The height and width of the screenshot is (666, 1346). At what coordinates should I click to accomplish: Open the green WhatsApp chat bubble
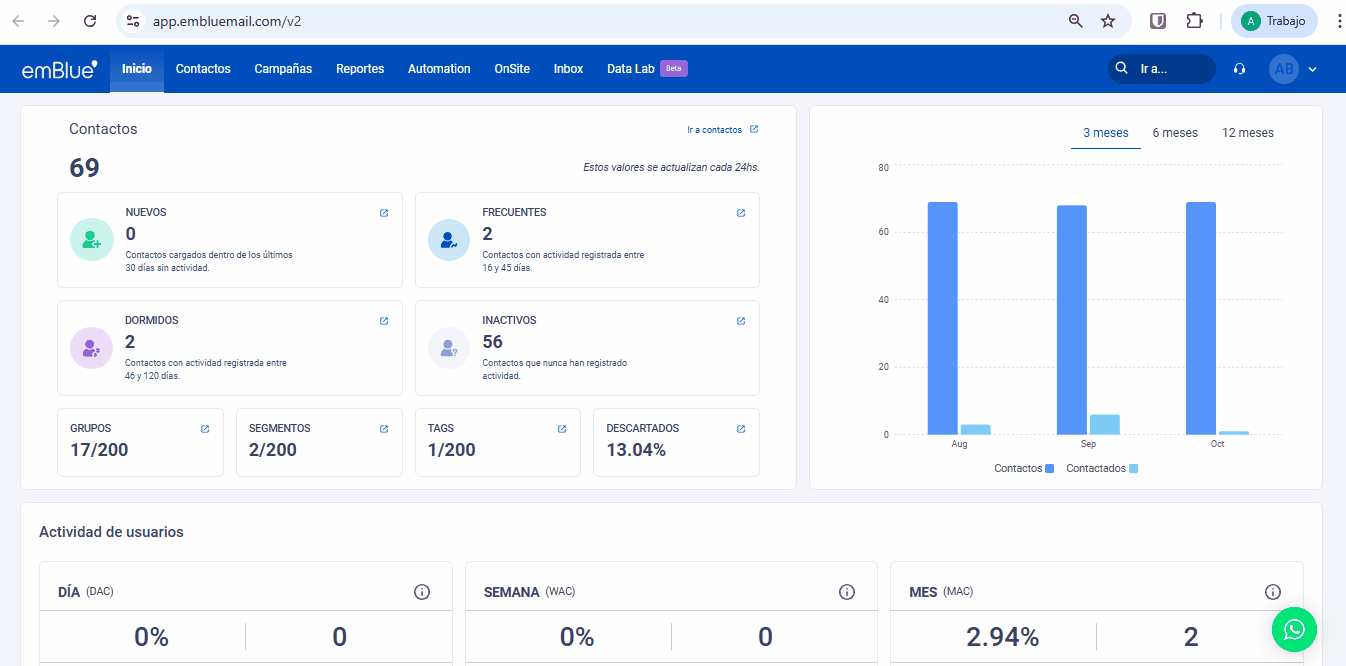click(x=1294, y=630)
